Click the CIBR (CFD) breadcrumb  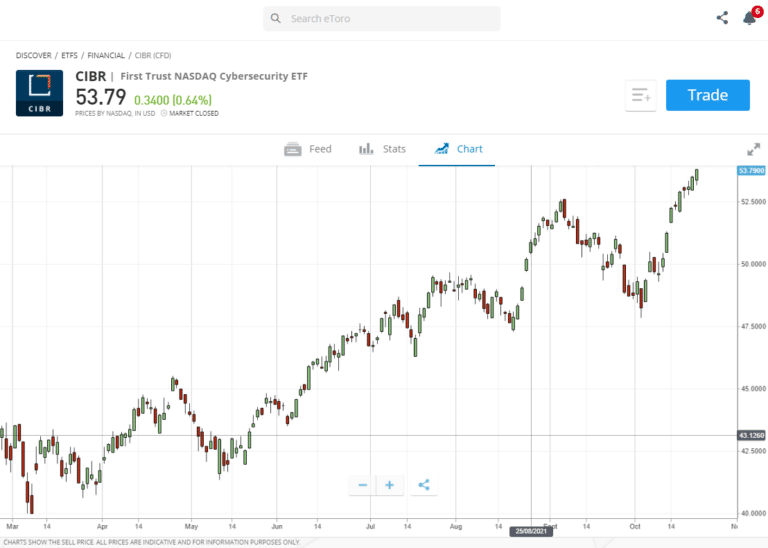tap(153, 55)
